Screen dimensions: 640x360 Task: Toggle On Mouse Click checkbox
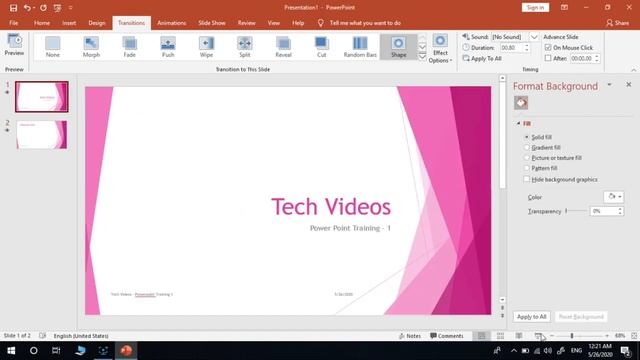(x=548, y=48)
